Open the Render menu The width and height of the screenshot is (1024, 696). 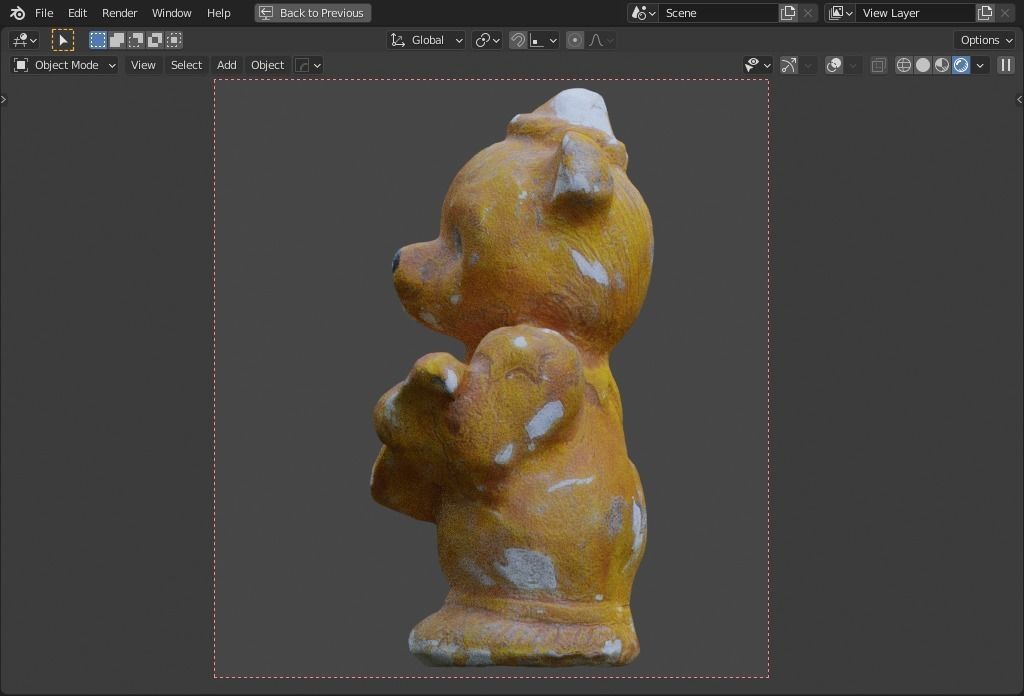point(120,13)
